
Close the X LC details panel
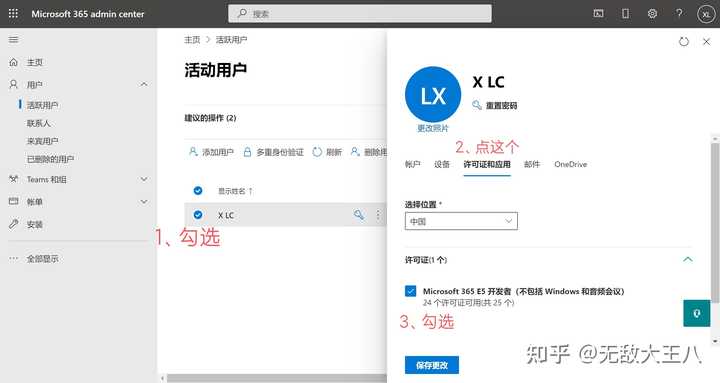[x=706, y=42]
